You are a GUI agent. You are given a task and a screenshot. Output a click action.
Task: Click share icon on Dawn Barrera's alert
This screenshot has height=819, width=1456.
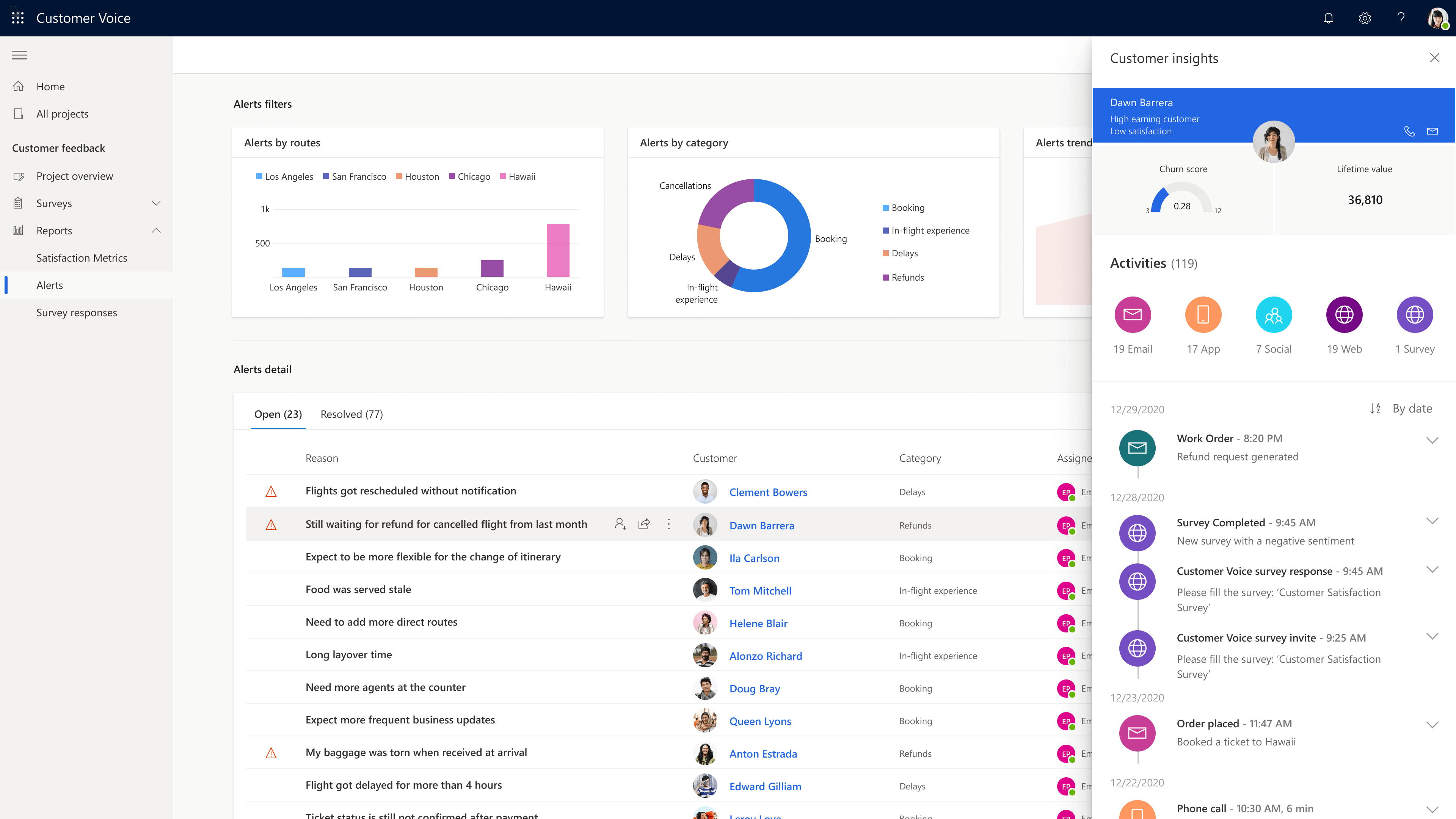644,524
